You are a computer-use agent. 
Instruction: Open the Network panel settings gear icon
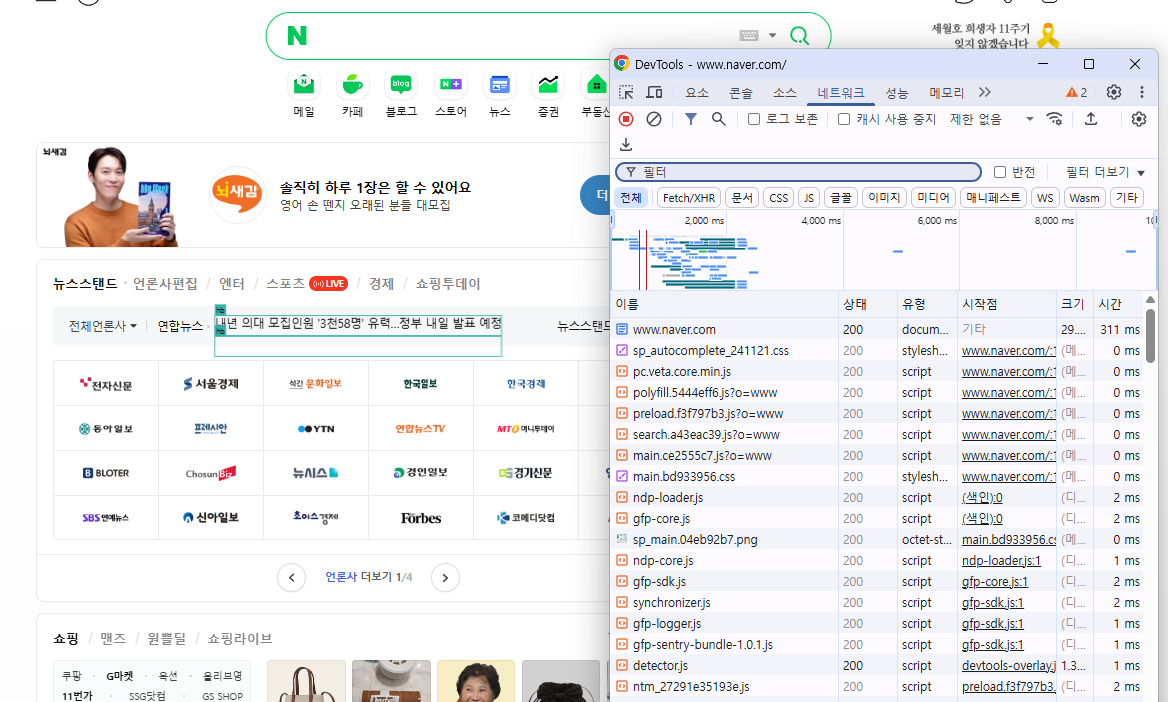coord(1139,119)
